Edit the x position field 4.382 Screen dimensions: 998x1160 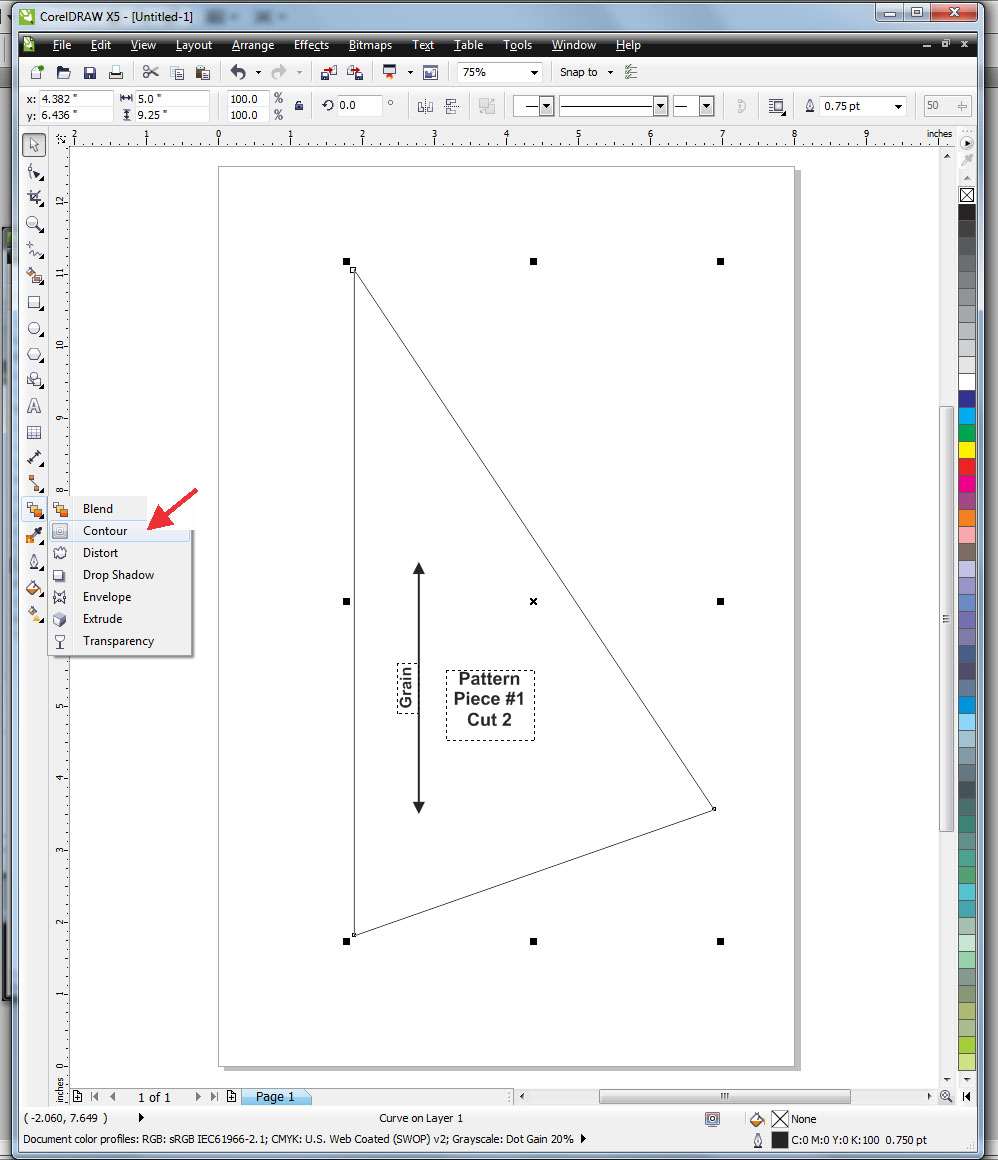pos(75,99)
